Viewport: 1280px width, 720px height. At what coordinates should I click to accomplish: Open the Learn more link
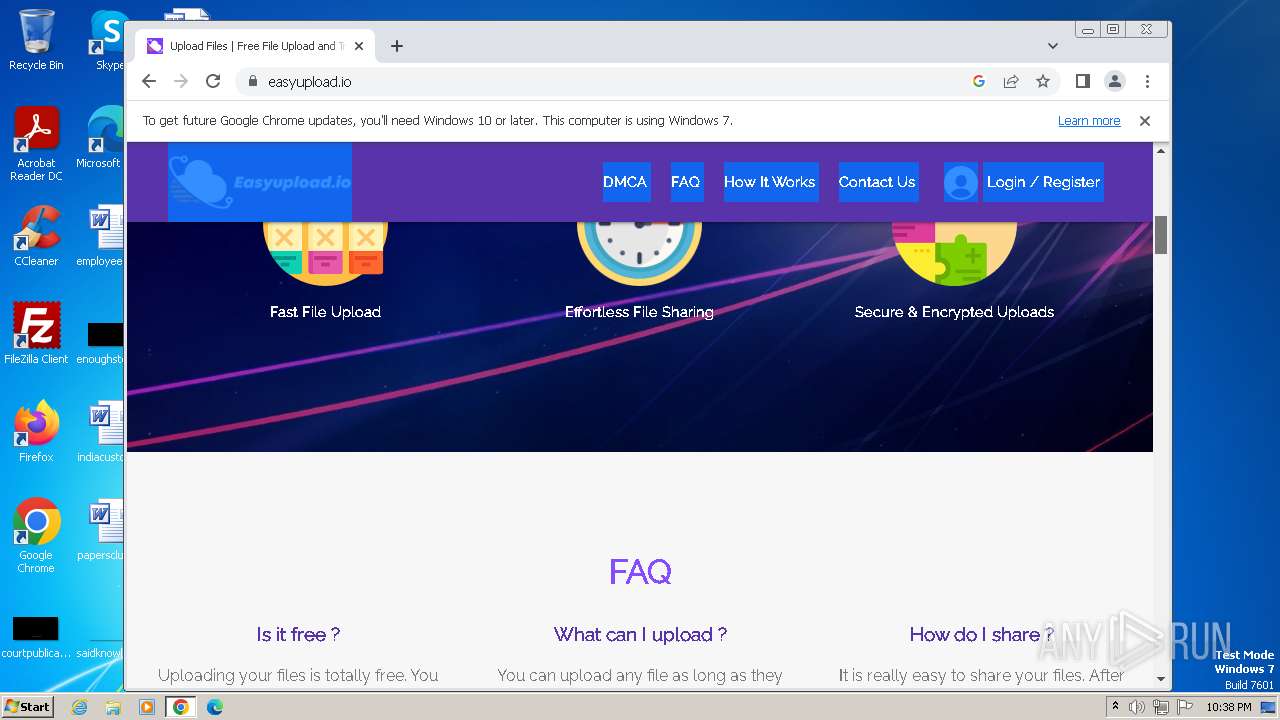pos(1089,121)
